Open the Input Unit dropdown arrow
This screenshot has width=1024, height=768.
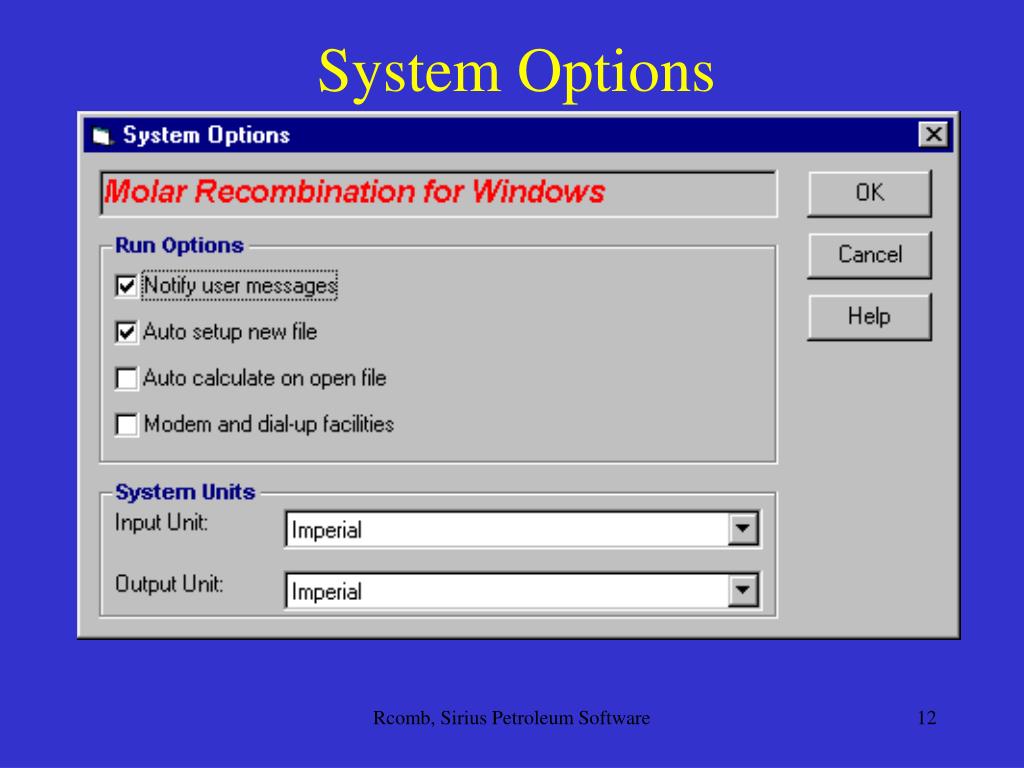(743, 529)
